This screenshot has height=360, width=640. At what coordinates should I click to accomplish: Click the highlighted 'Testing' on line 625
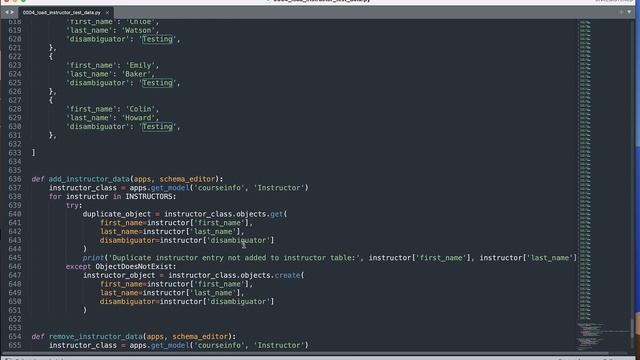coord(158,83)
